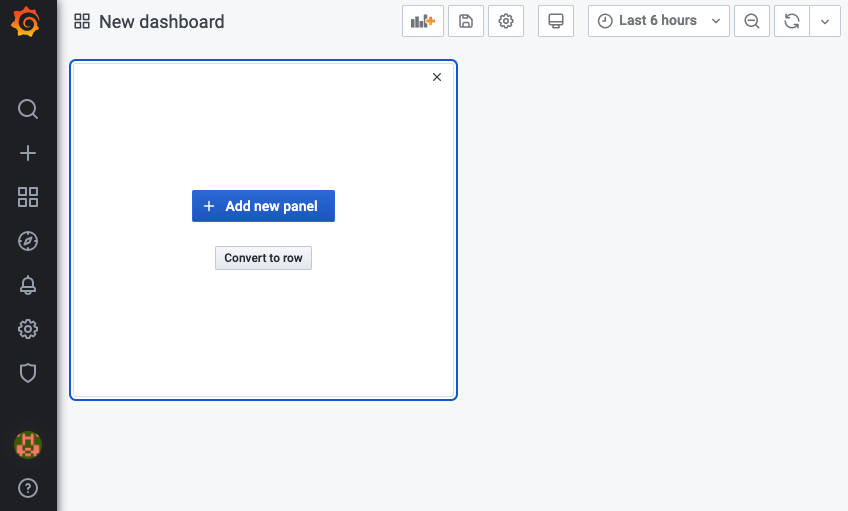The height and width of the screenshot is (511, 848).
Task: Click the user profile avatar
Action: (28, 445)
